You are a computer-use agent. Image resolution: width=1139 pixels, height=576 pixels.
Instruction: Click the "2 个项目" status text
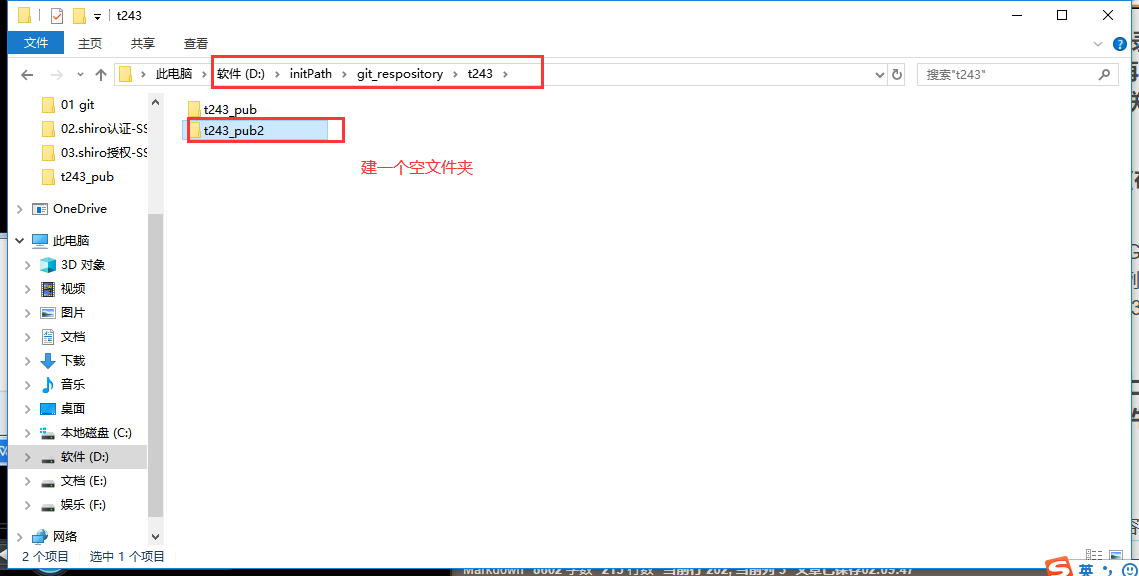tap(45, 556)
